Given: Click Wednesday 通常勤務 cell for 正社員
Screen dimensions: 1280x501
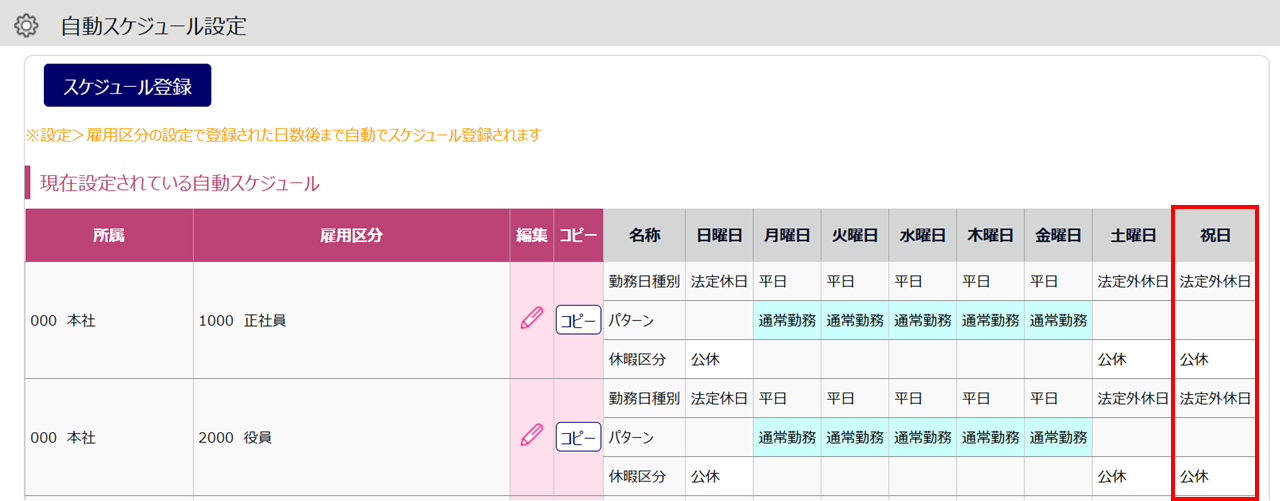Looking at the screenshot, I should [923, 320].
